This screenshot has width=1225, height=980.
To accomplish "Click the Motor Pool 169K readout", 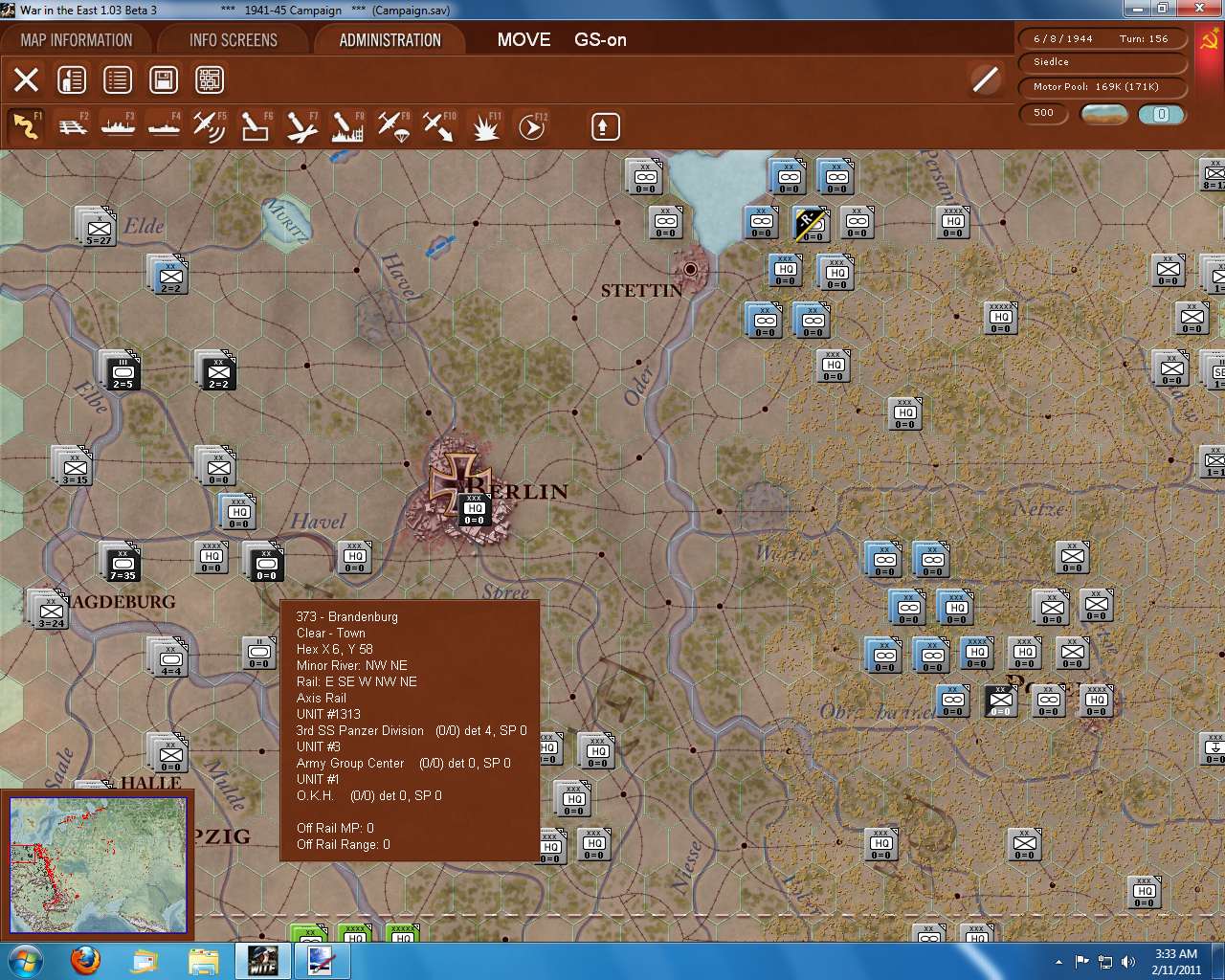I will (1102, 87).
